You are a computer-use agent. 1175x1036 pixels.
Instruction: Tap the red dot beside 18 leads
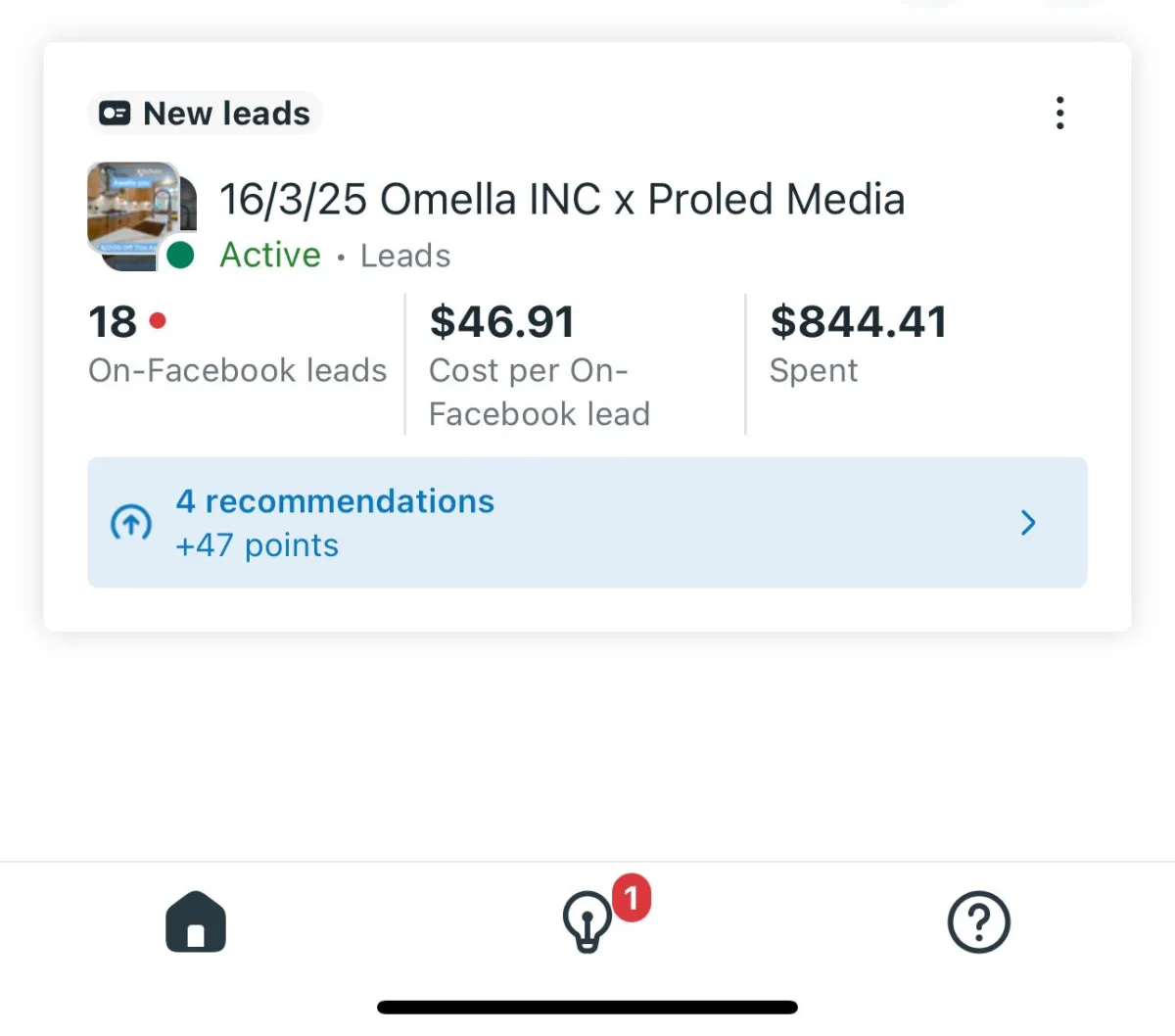click(158, 320)
